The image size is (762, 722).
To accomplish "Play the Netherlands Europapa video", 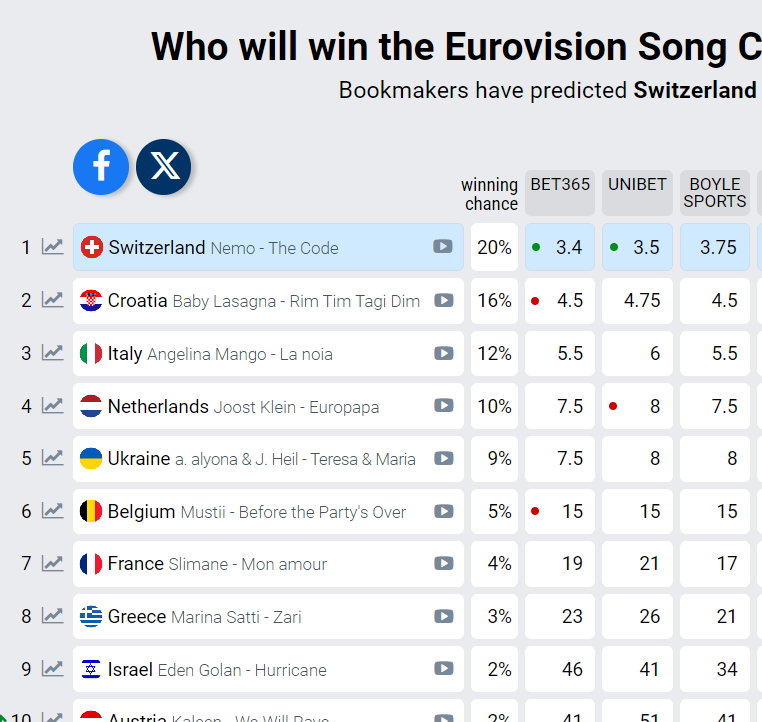I will coord(443,406).
